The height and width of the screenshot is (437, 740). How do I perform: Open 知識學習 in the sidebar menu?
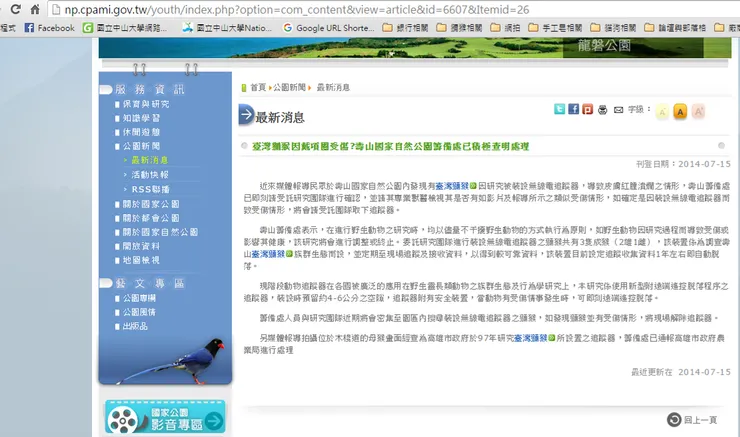[x=141, y=118]
